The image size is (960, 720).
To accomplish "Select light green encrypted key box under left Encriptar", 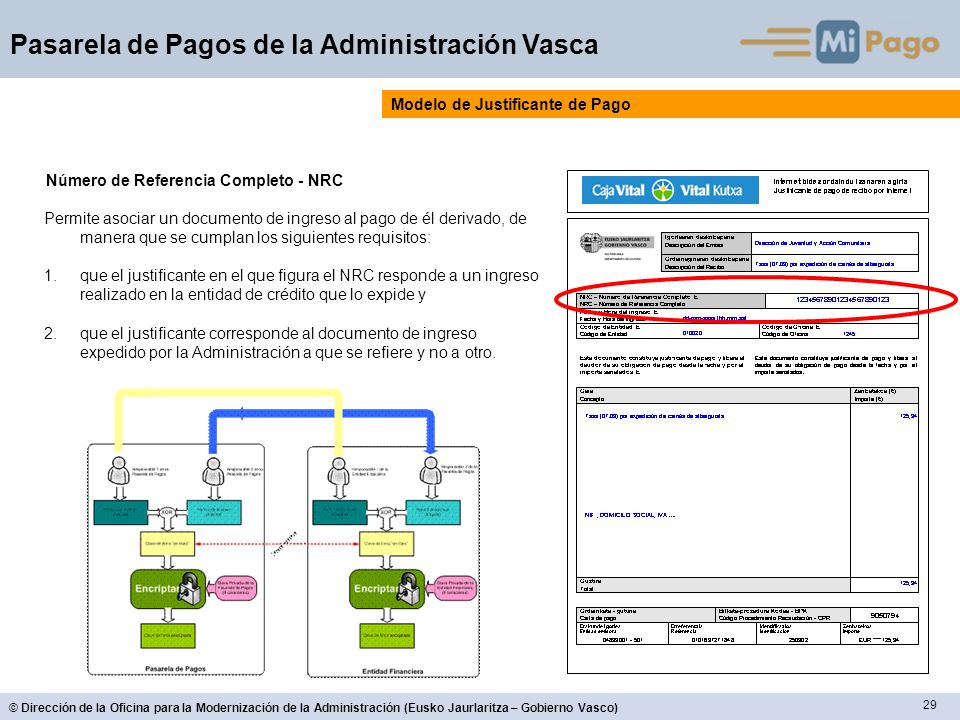I will point(168,636).
